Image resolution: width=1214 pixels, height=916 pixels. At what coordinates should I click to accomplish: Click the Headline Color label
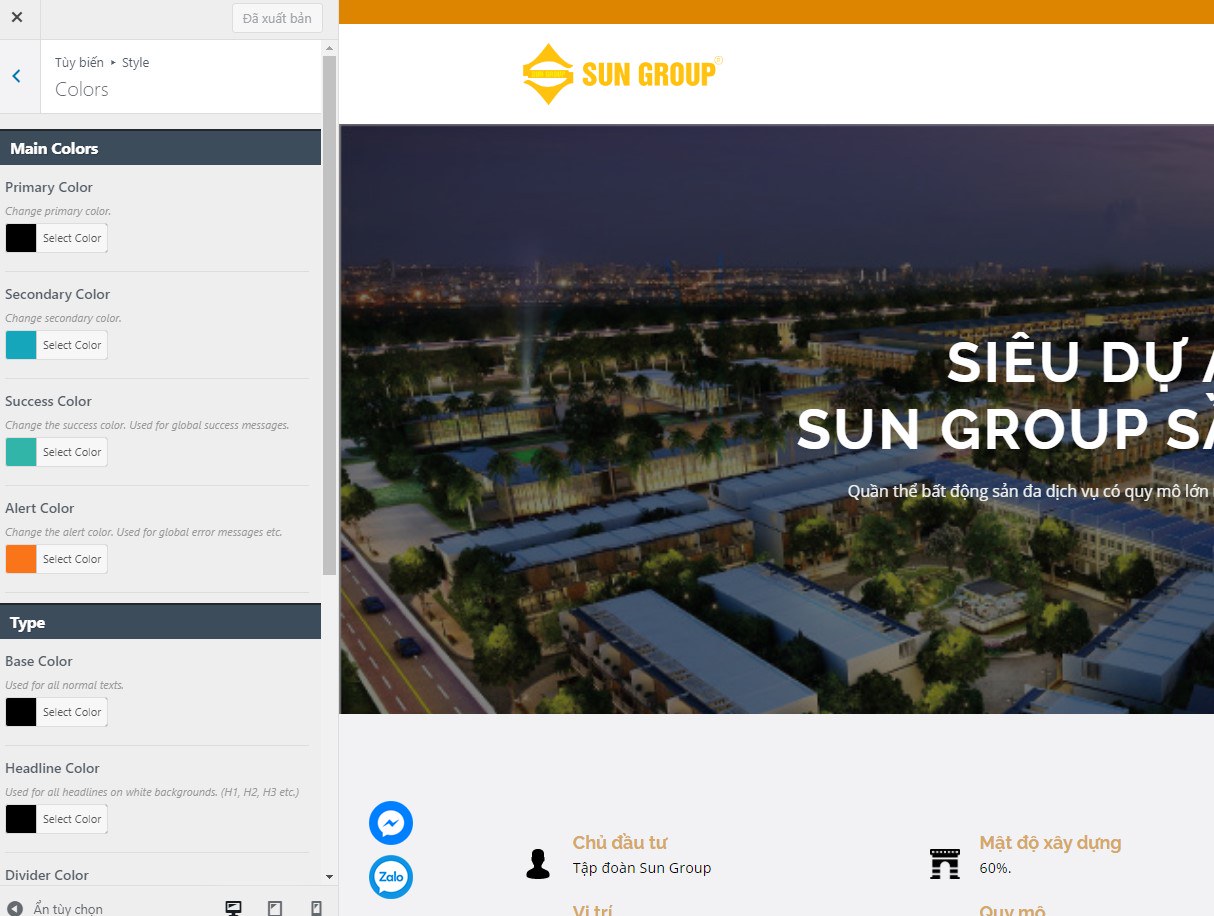pos(52,768)
